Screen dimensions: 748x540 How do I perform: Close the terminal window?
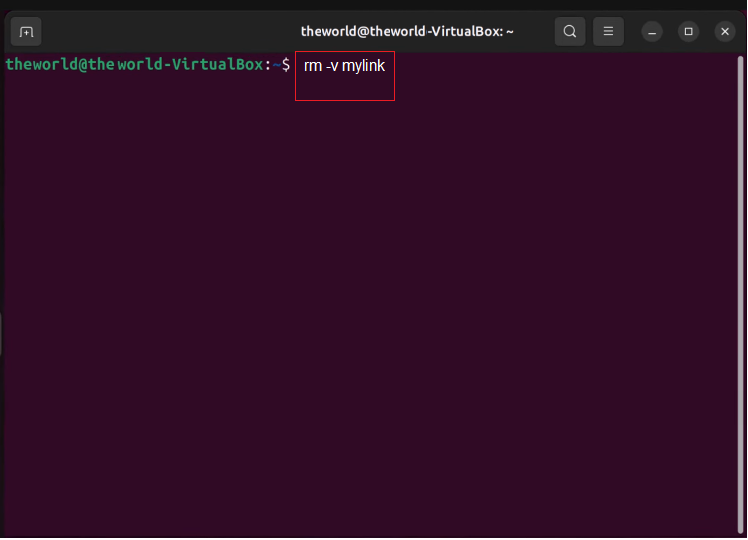tap(725, 31)
